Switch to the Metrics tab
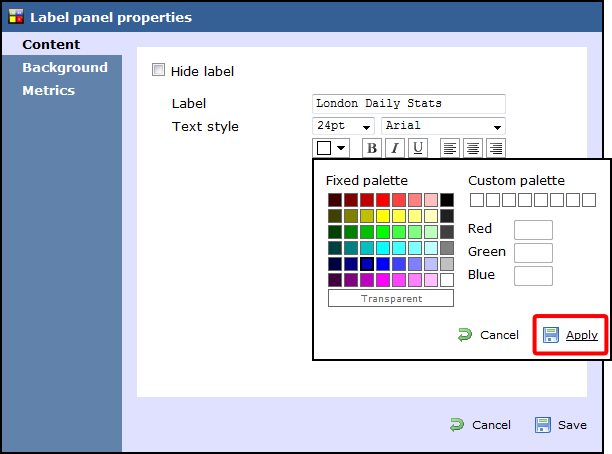 click(49, 91)
